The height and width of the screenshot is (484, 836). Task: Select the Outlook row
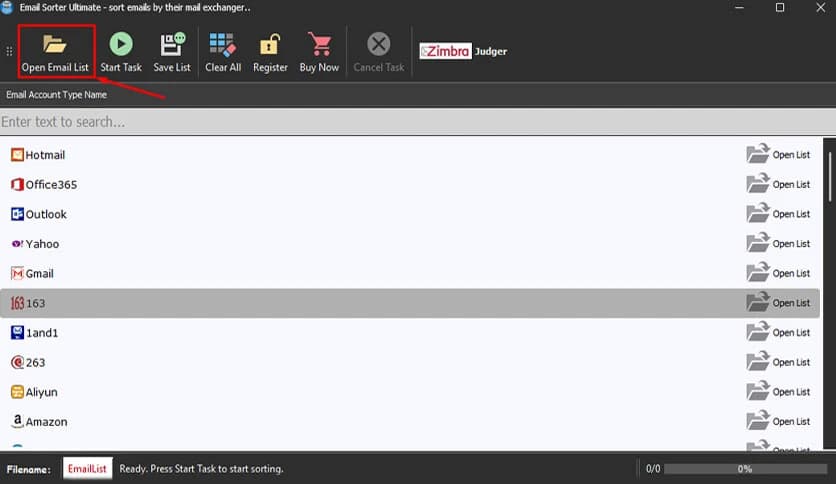coord(409,214)
